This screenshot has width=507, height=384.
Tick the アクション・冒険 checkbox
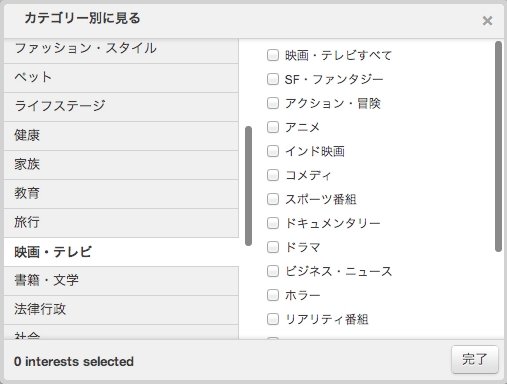click(x=273, y=103)
